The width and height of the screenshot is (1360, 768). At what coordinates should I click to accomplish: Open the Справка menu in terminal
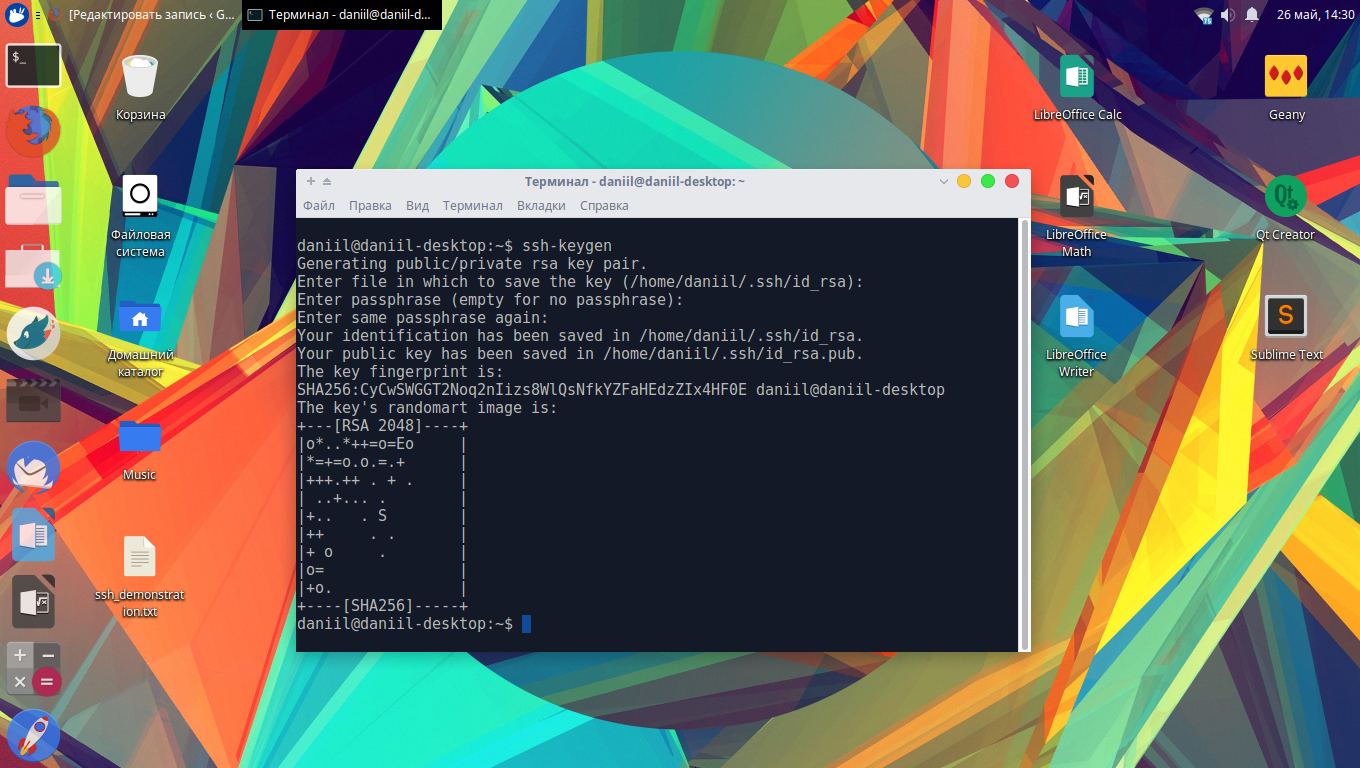(604, 205)
